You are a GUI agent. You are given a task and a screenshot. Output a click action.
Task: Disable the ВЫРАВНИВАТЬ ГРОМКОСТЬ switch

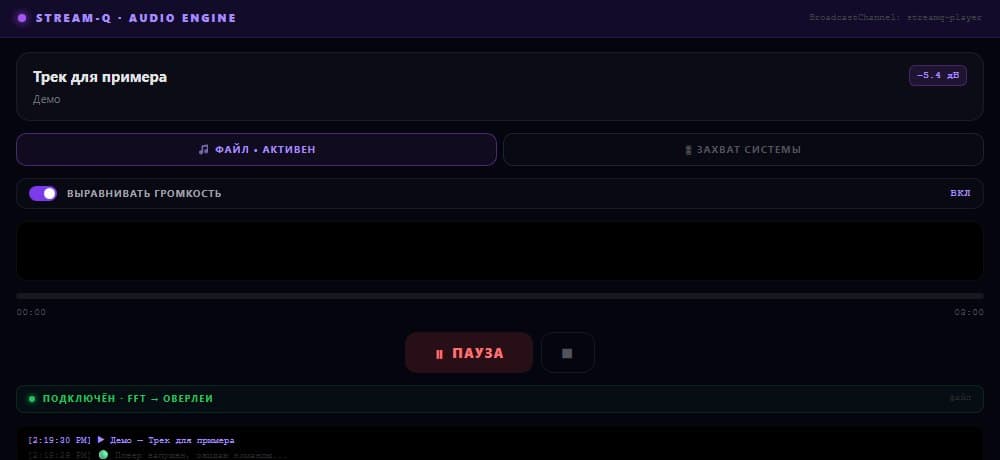(x=43, y=193)
